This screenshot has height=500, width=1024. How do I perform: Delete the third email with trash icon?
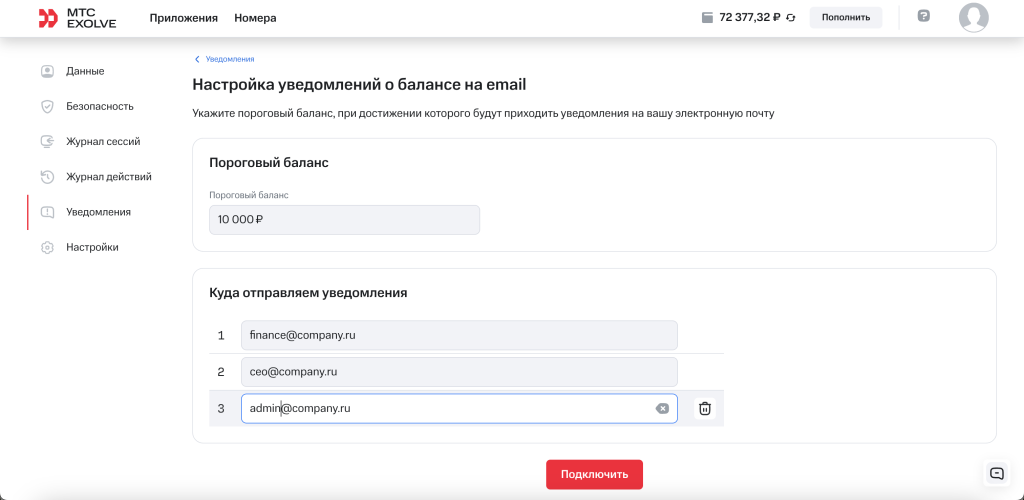[x=705, y=409]
